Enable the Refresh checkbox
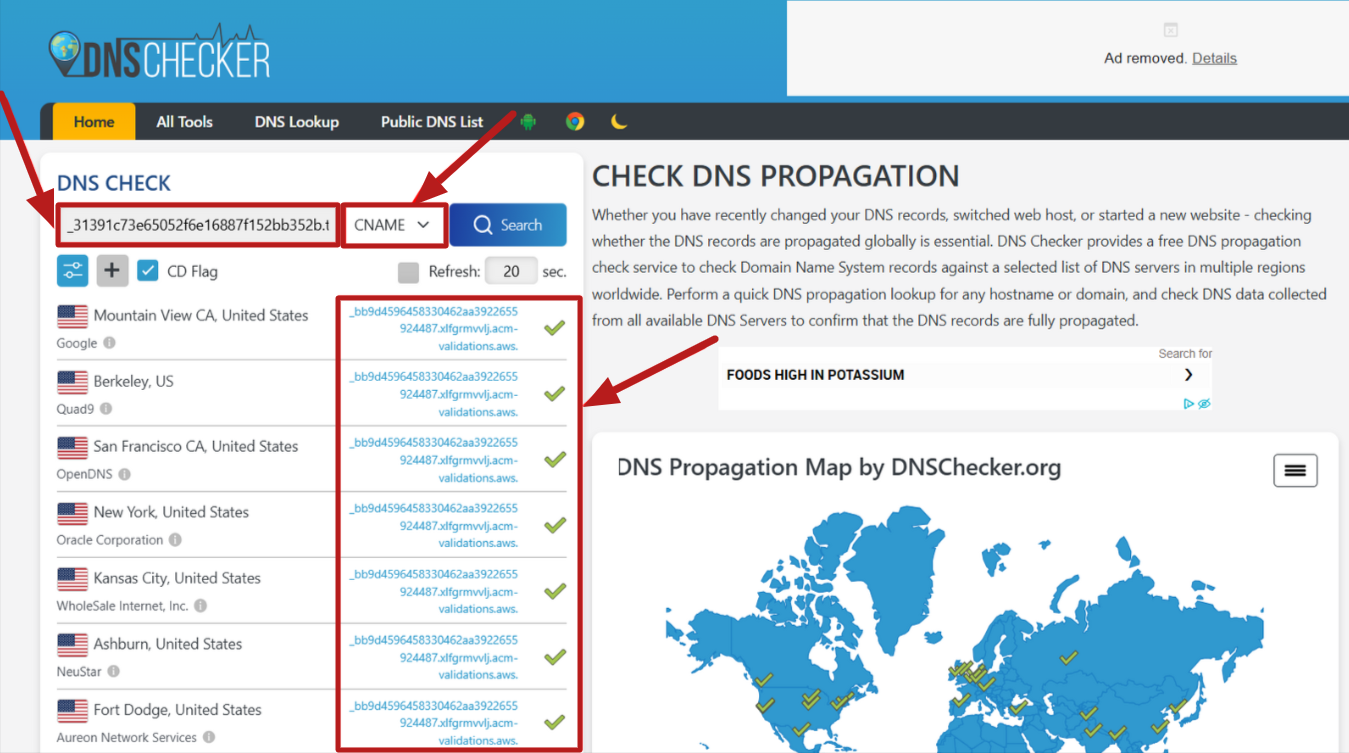This screenshot has height=753, width=1349. coord(408,271)
